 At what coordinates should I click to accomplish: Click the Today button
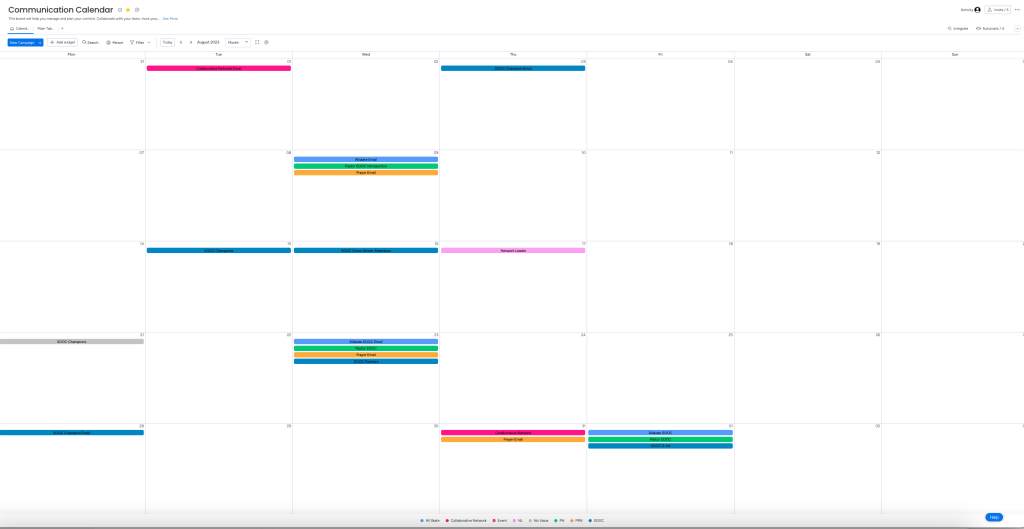pos(167,42)
